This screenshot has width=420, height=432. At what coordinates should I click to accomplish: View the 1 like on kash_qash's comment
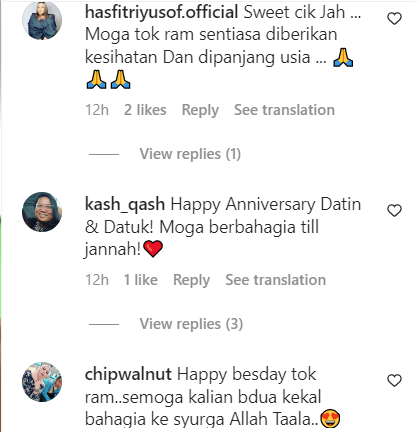141,280
